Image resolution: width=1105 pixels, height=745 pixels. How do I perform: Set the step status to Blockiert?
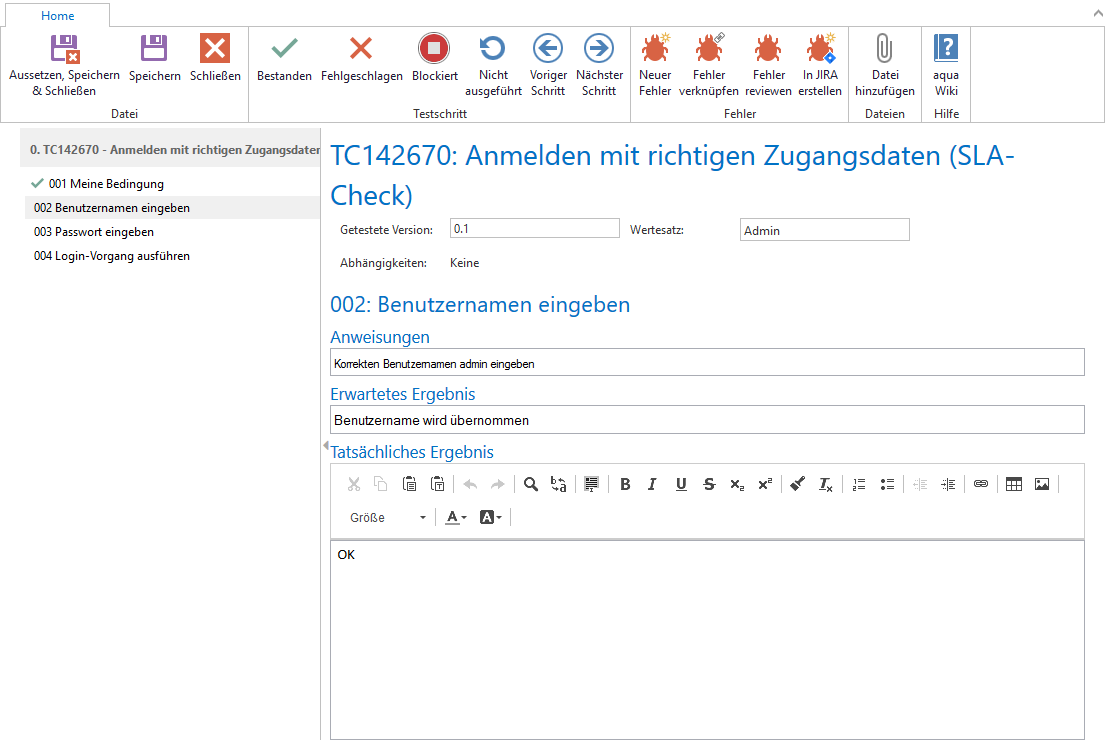(434, 59)
